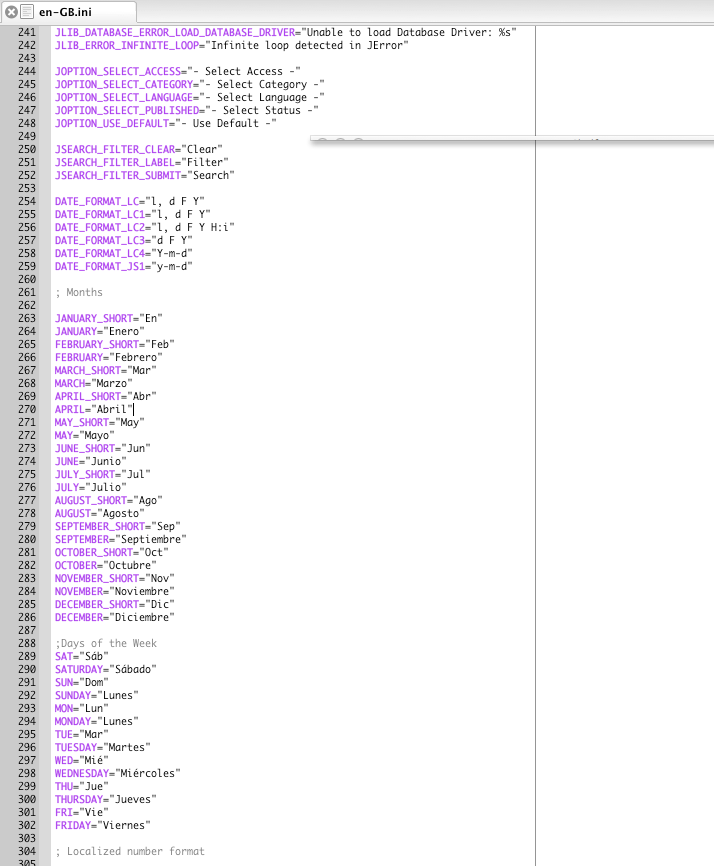Click line SUNDAY="Lunes"
Viewport: 714px width, 866px height.
tap(97, 695)
